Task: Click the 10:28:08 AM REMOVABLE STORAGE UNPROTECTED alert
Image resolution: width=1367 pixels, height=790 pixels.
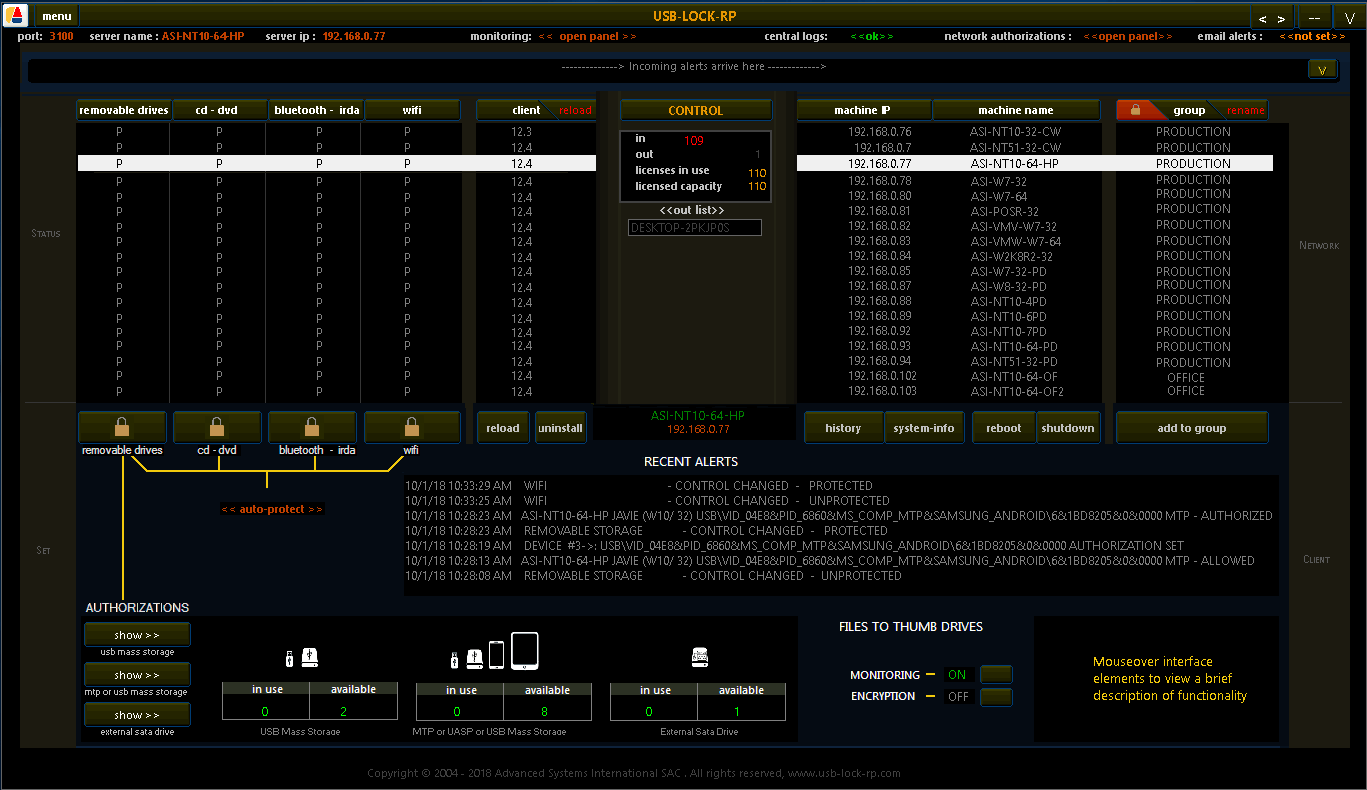Action: (653, 576)
